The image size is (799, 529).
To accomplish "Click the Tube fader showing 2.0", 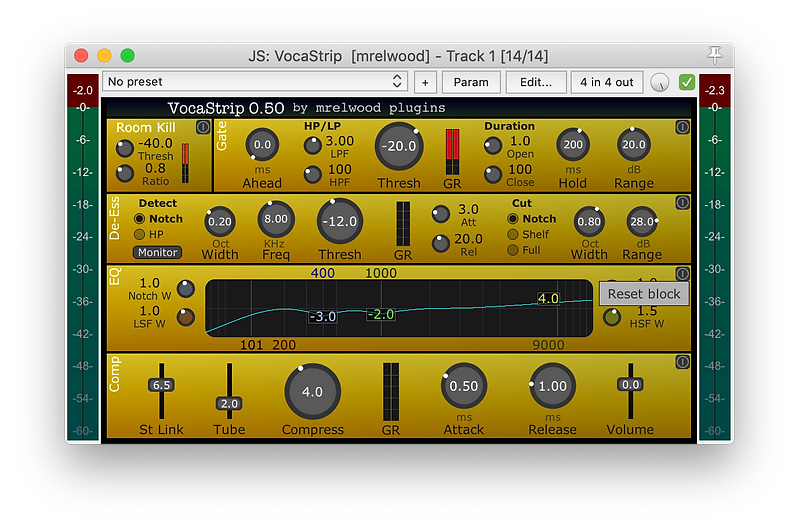I will coord(229,404).
